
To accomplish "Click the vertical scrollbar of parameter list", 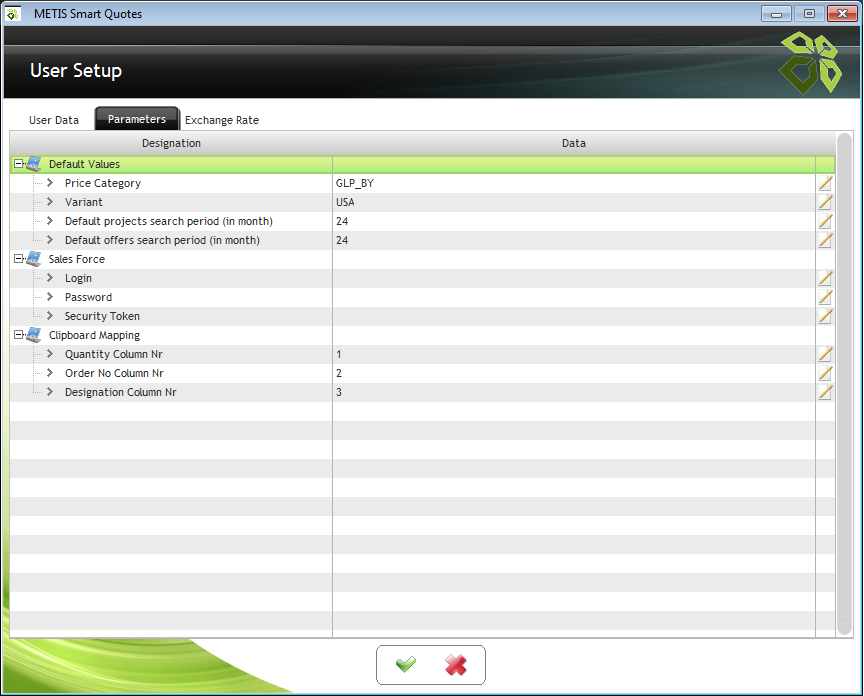I will 844,384.
